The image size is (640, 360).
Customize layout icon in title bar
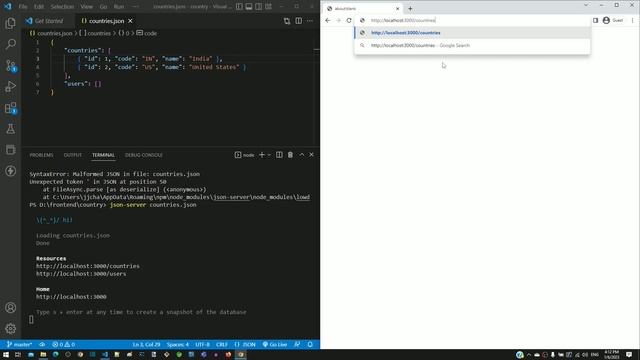pyautogui.click(x=268, y=7)
